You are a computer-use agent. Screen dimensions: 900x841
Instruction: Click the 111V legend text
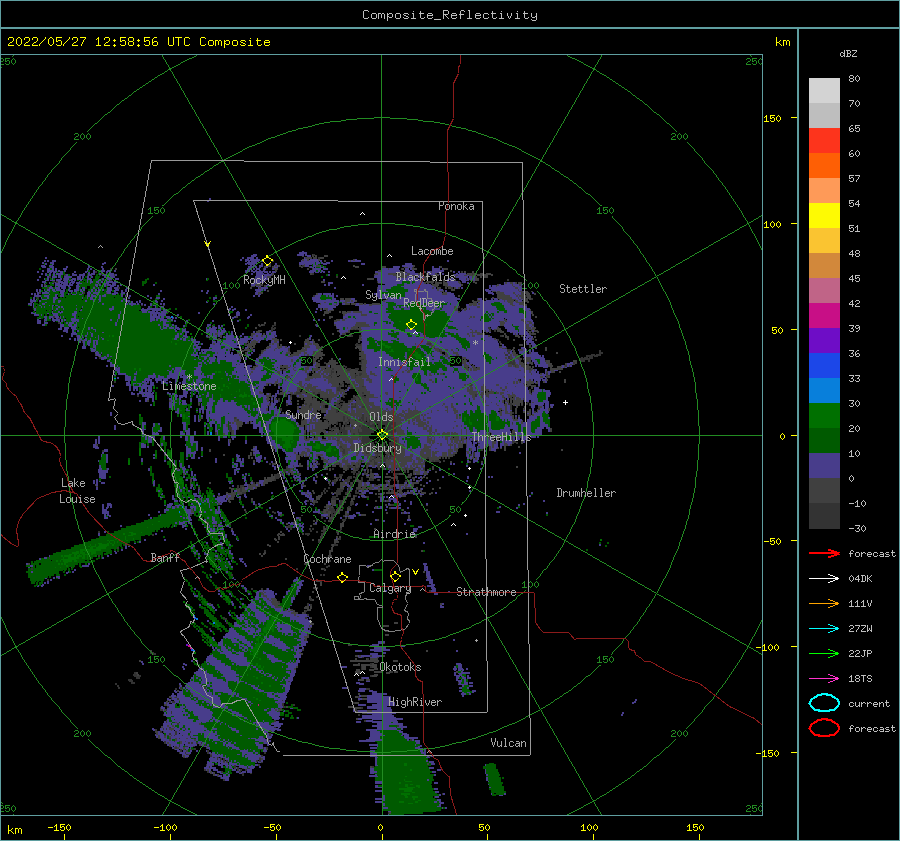click(x=860, y=603)
